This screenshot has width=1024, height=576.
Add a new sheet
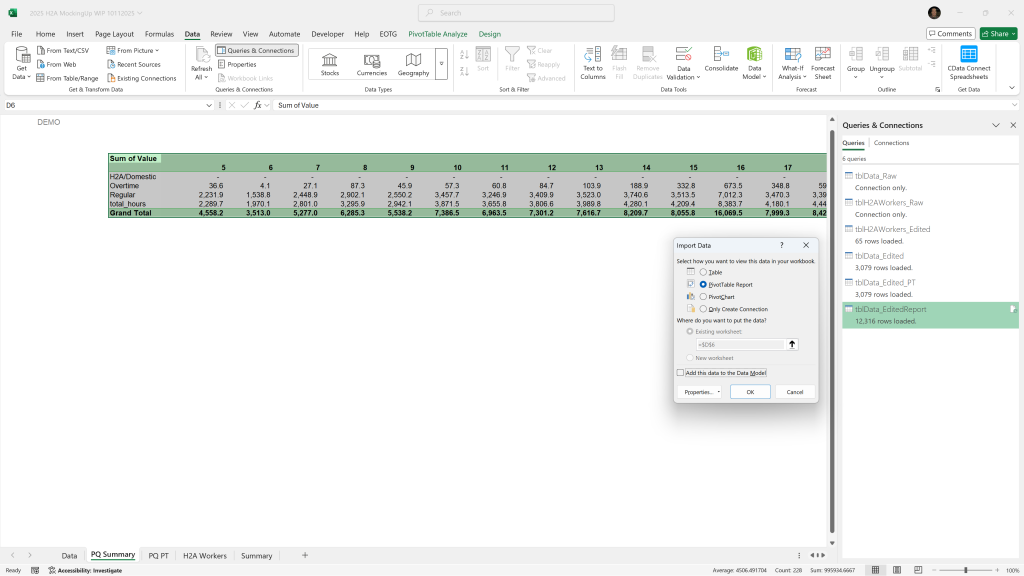click(x=305, y=556)
